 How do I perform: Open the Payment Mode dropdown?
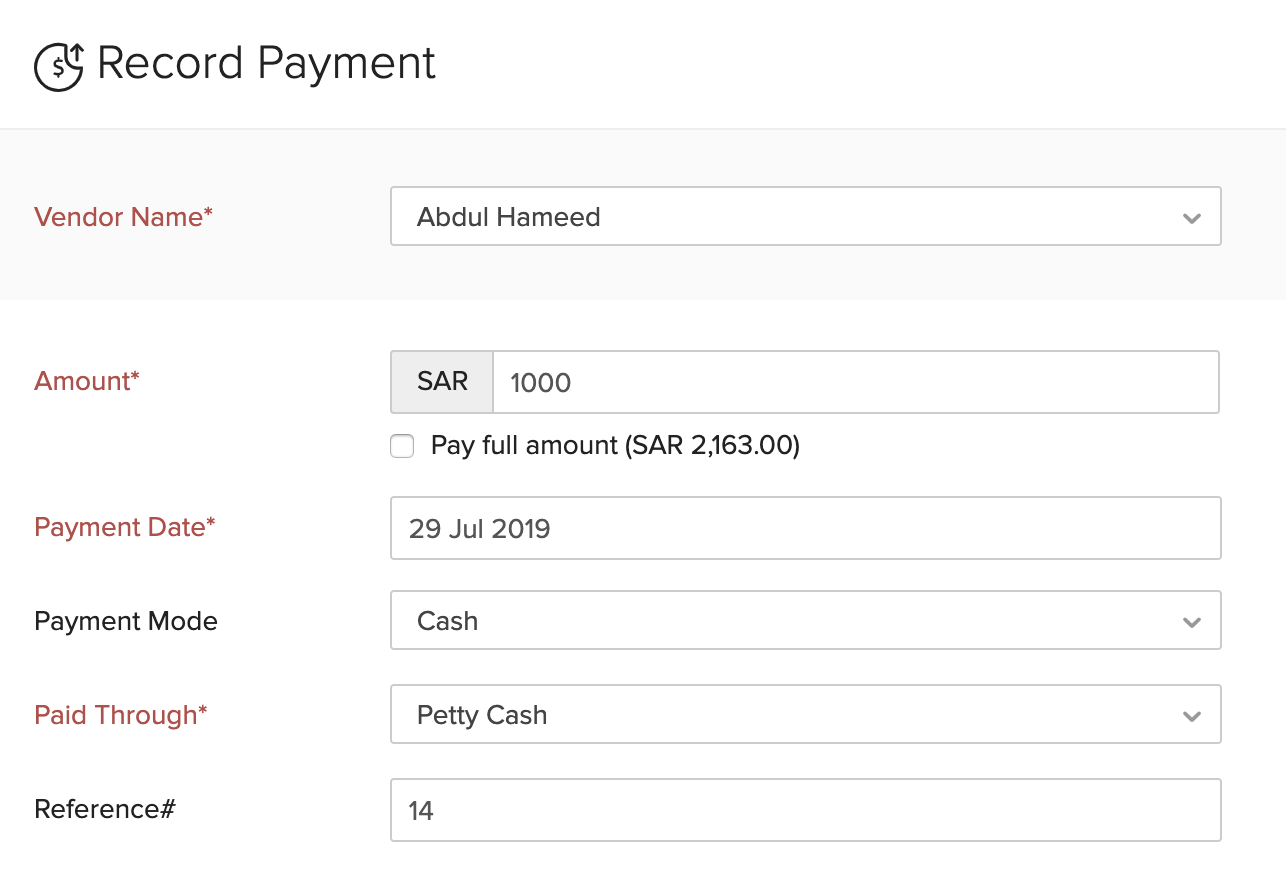tap(1191, 620)
